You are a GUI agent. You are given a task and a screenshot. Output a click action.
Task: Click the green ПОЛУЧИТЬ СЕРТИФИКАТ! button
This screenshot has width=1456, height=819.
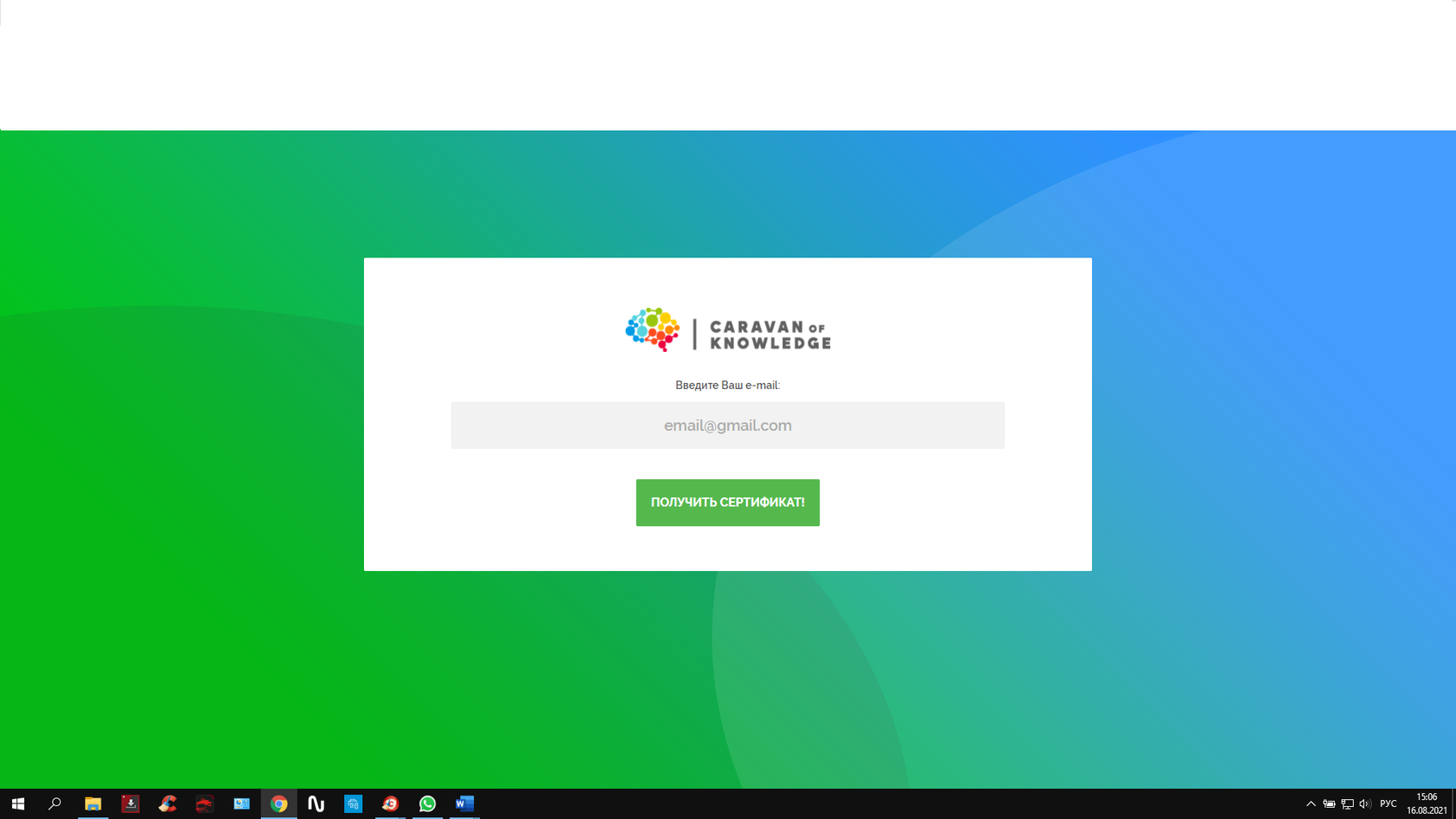(x=728, y=503)
